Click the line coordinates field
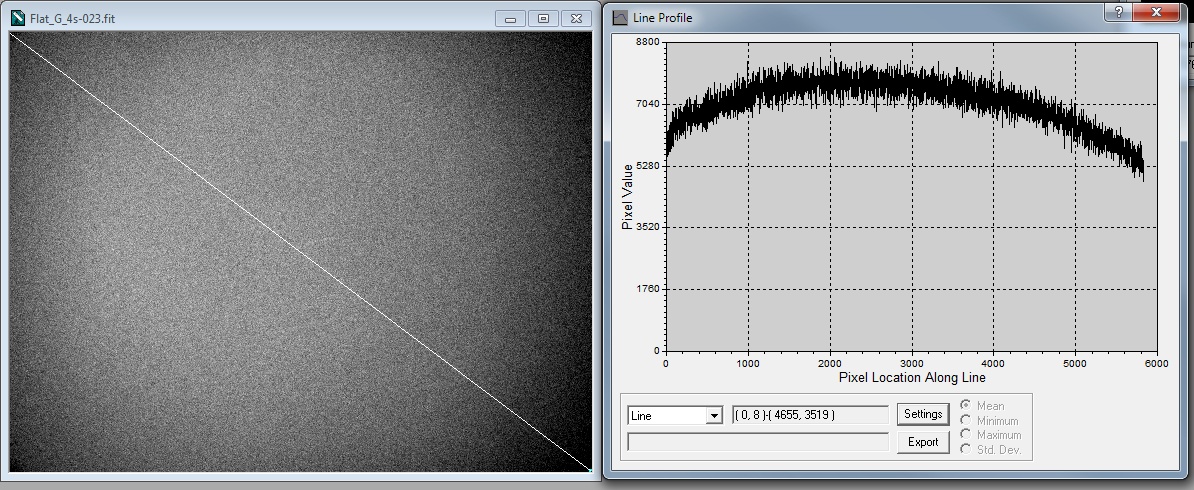The height and width of the screenshot is (490, 1194). (810, 415)
